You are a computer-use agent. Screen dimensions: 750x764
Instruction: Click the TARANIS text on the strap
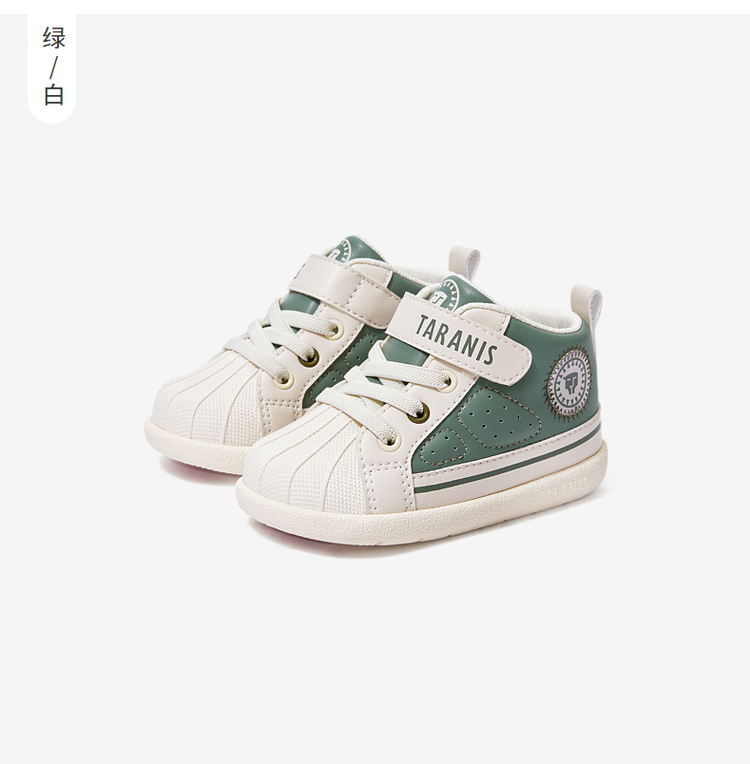pos(457,338)
